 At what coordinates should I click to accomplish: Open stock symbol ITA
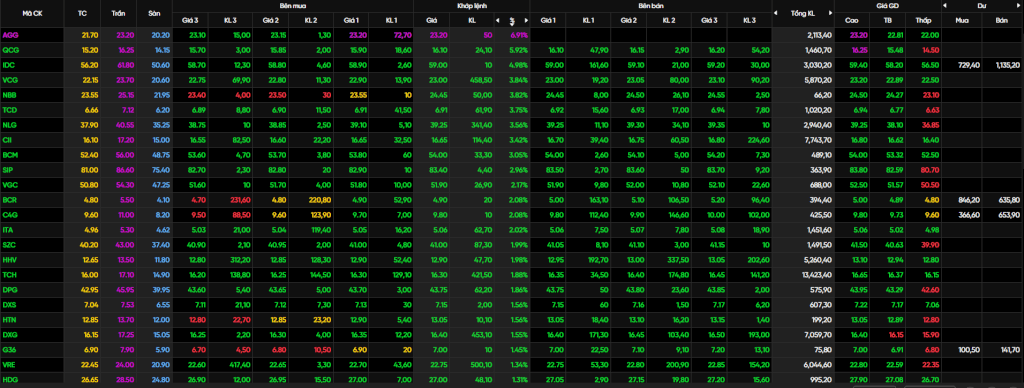click(8, 230)
